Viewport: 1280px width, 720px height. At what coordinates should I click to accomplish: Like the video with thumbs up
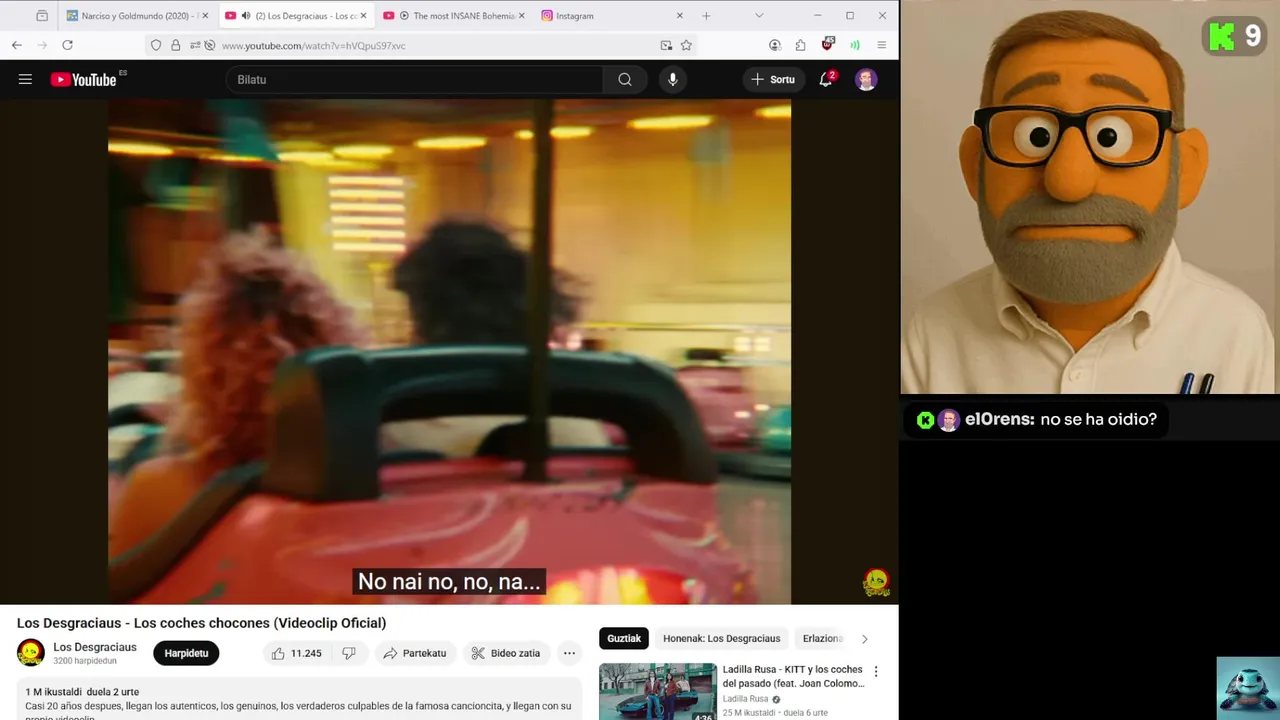[296, 653]
